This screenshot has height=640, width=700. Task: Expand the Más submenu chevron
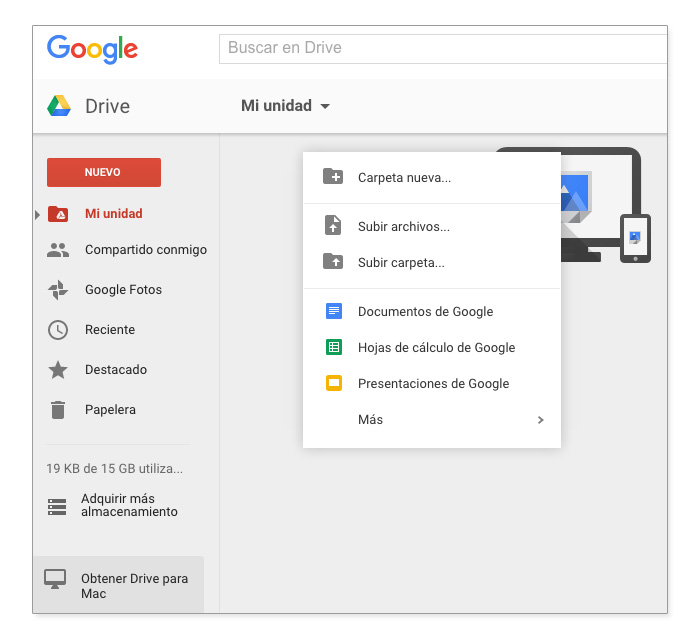[541, 420]
